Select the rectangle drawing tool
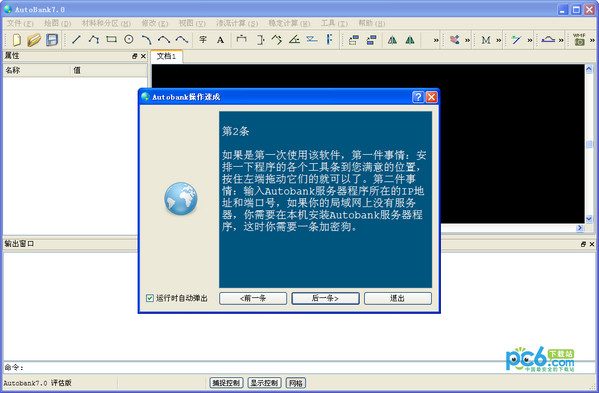This screenshot has height=393, width=599. (x=112, y=39)
